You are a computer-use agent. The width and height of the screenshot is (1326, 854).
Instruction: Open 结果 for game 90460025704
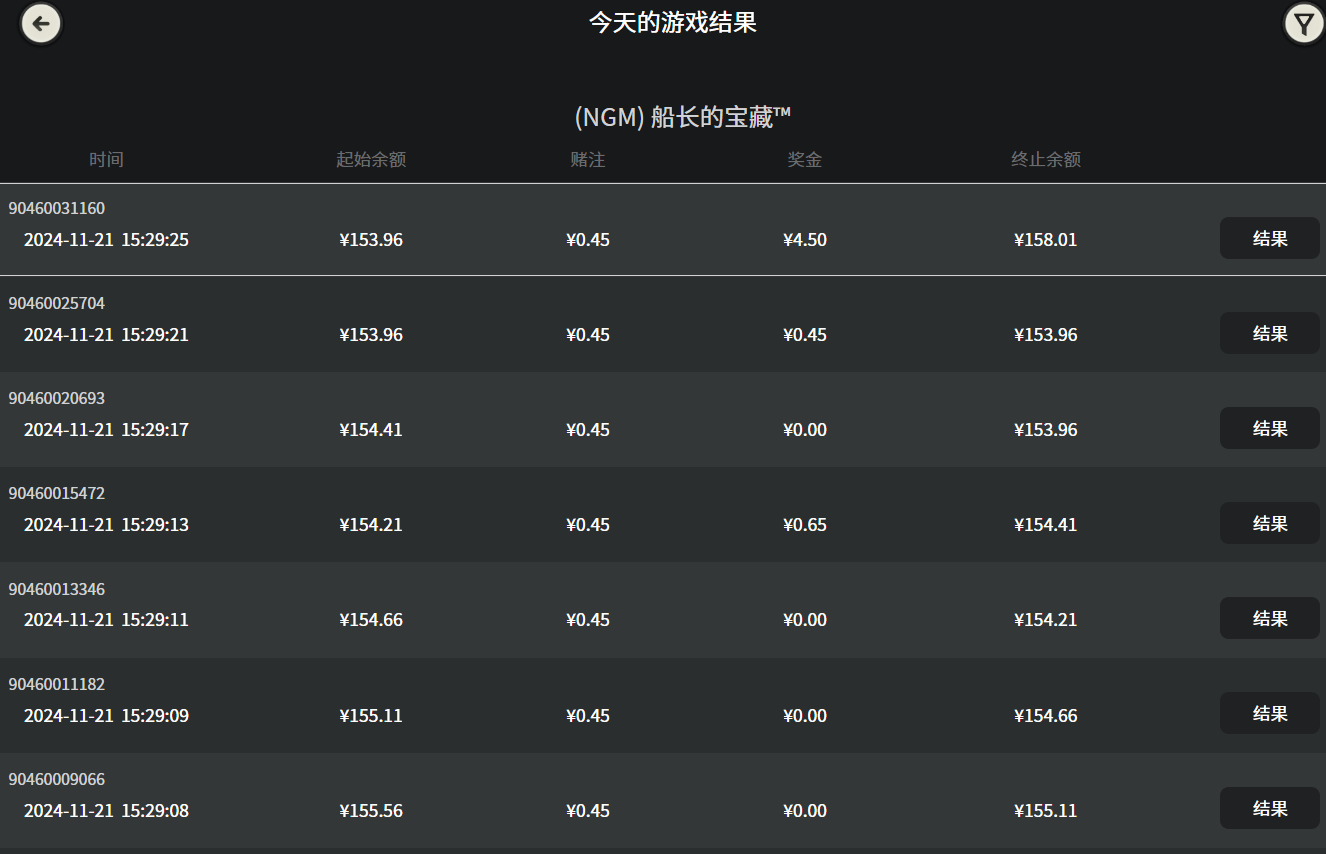(1269, 333)
